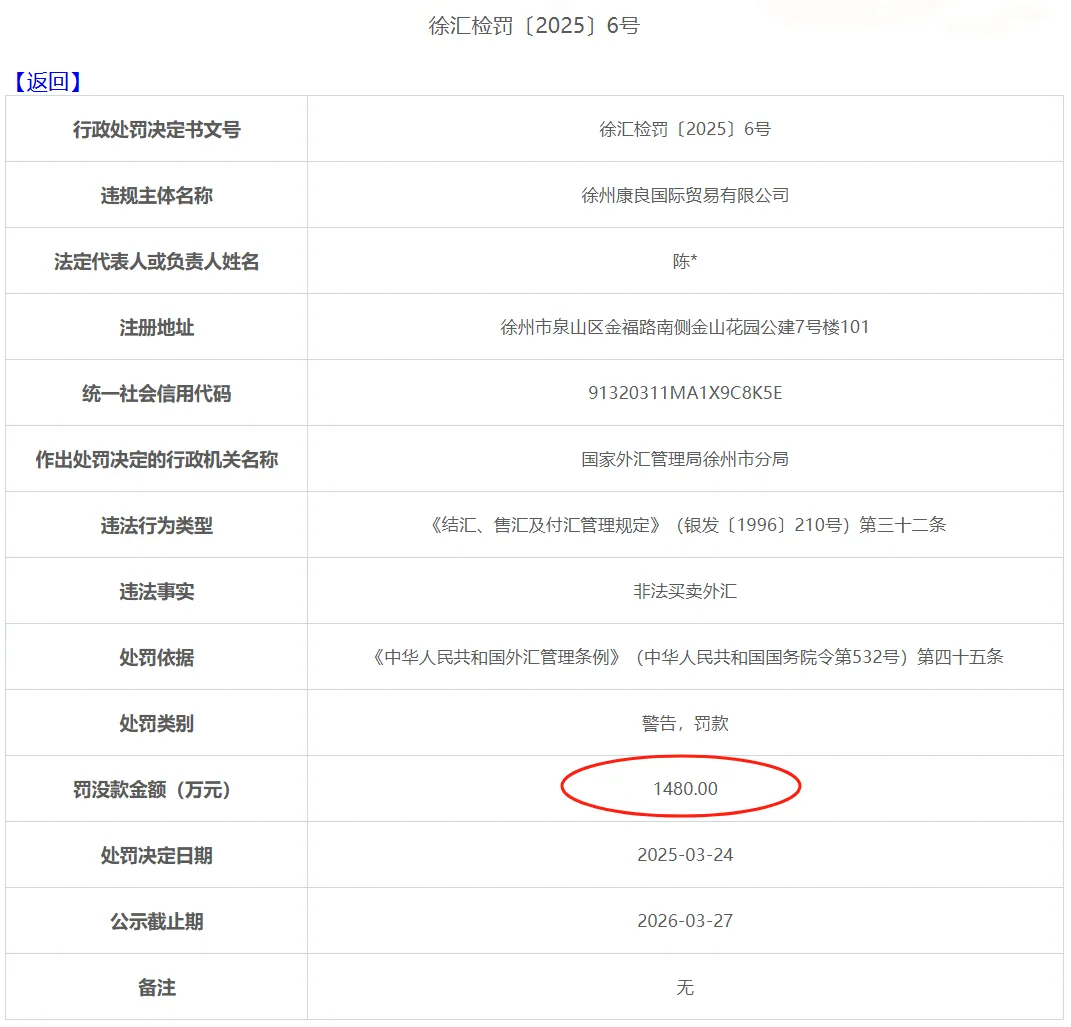The image size is (1071, 1027).
Task: Click the 处罚依据 regulation text cell
Action: tap(685, 657)
